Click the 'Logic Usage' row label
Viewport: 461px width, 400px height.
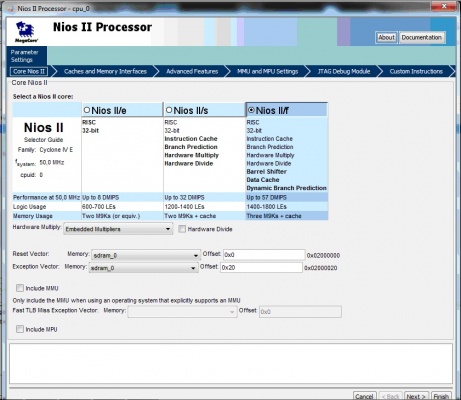tap(29, 207)
